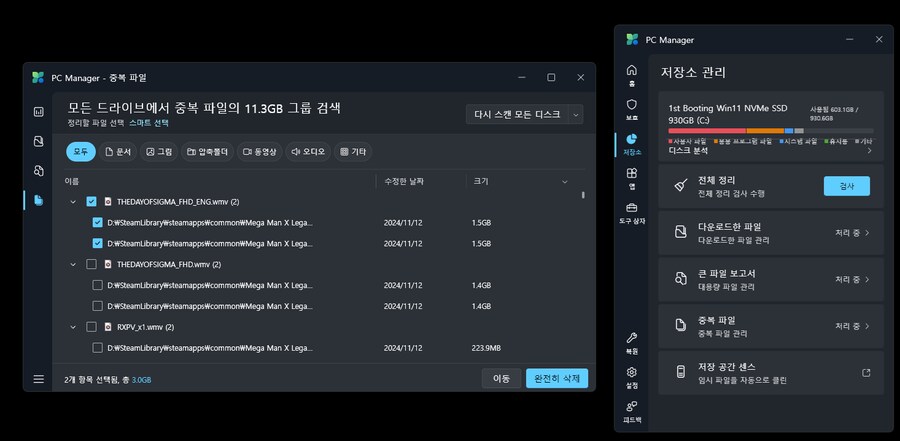Click 다시 스캔 모든 디스크 button
The height and width of the screenshot is (441, 900).
tap(517, 114)
